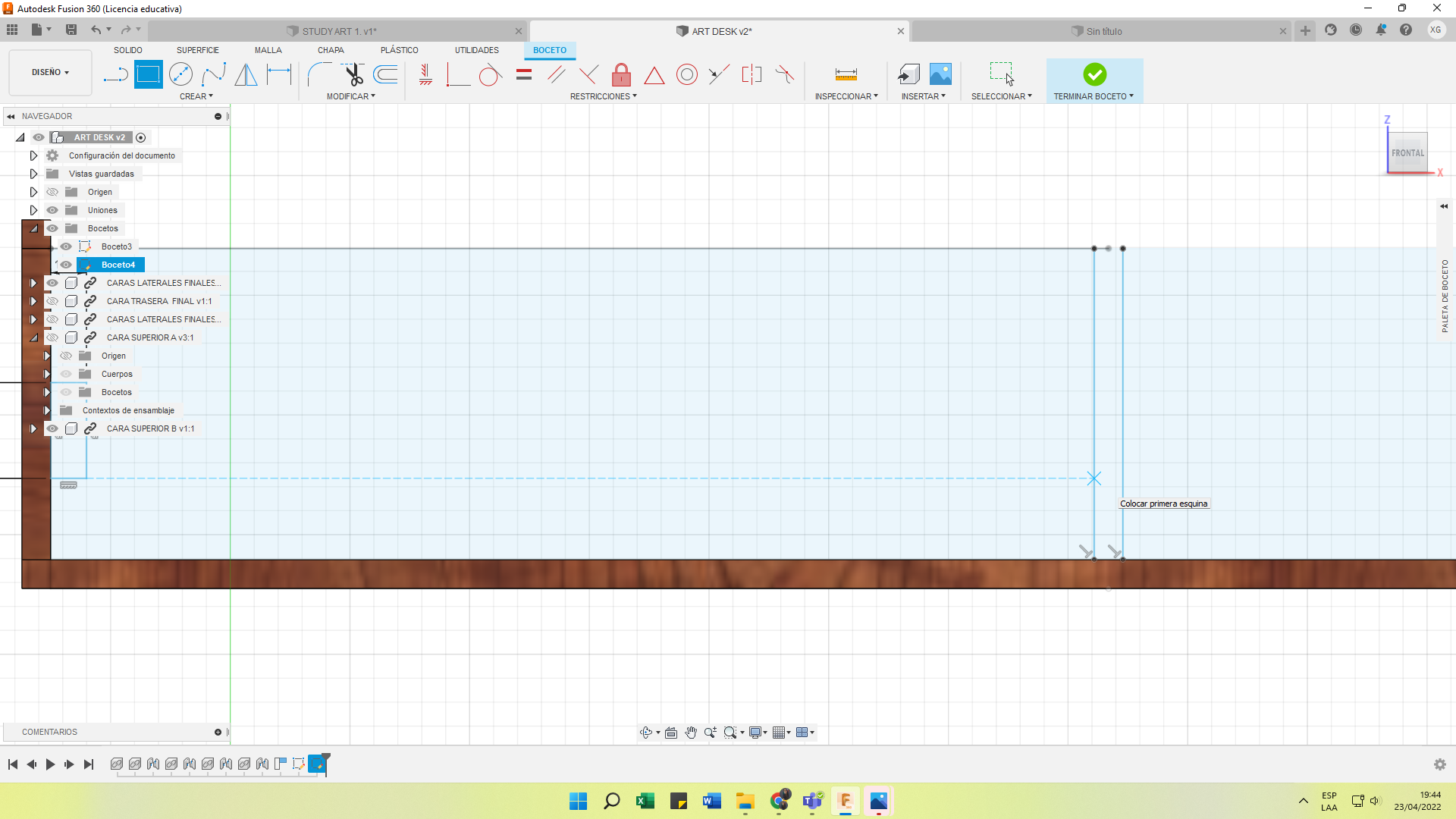The height and width of the screenshot is (819, 1456).
Task: Choose the Sketch Dimension tool
Action: [279, 74]
